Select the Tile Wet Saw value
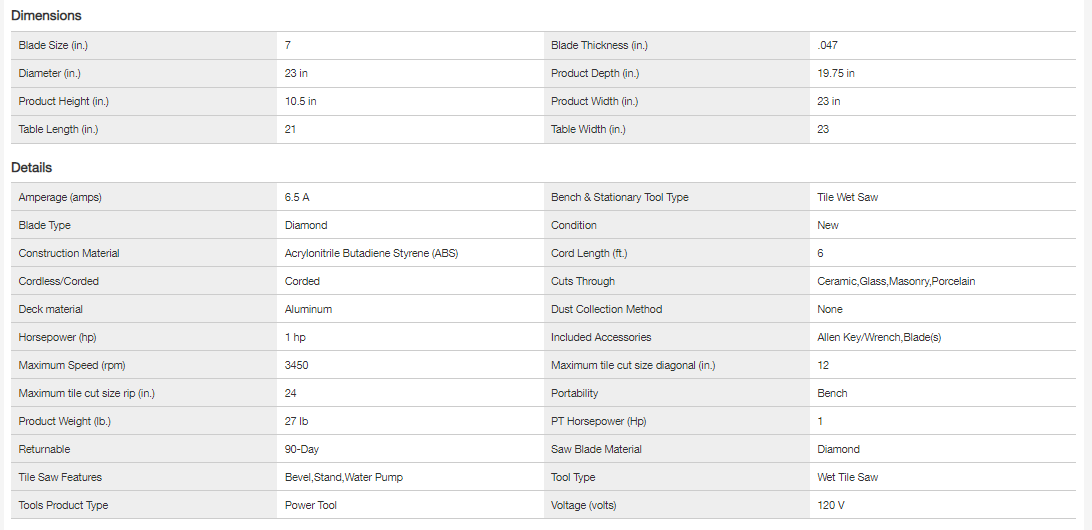The width and height of the screenshot is (1092, 530). pos(847,197)
